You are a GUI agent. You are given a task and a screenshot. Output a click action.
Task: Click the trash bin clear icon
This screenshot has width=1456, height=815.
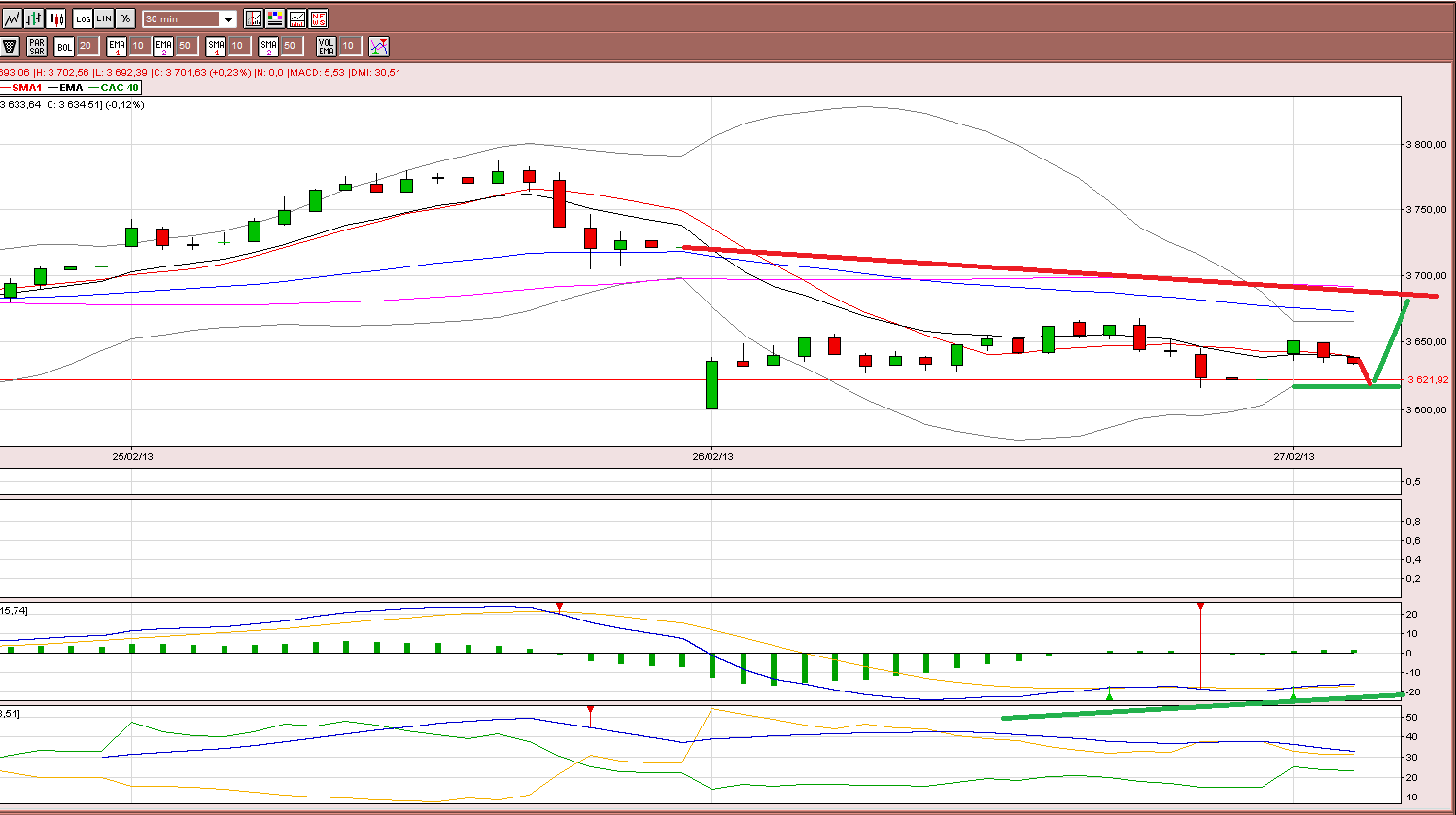tap(10, 46)
